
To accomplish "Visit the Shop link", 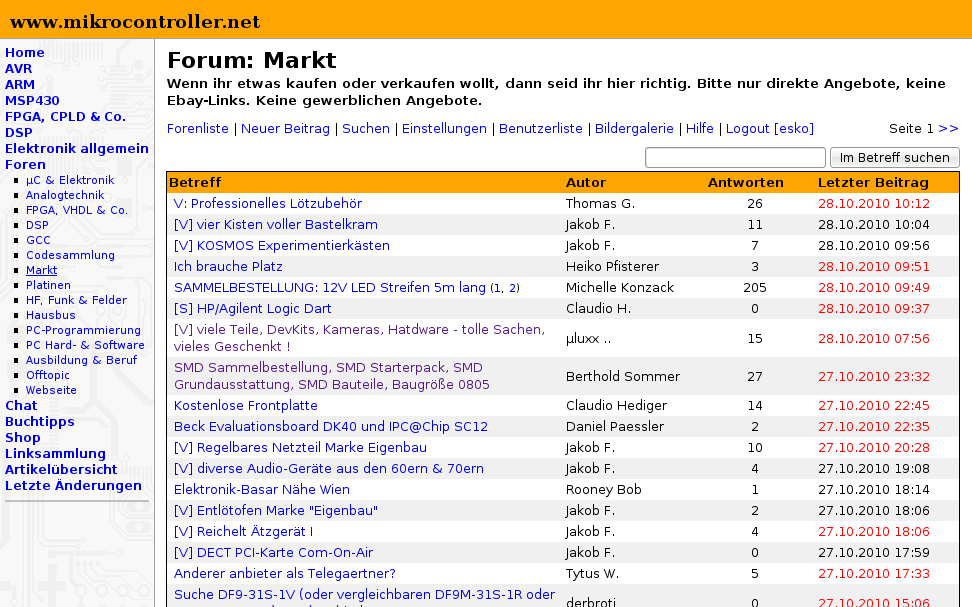I will [x=22, y=438].
